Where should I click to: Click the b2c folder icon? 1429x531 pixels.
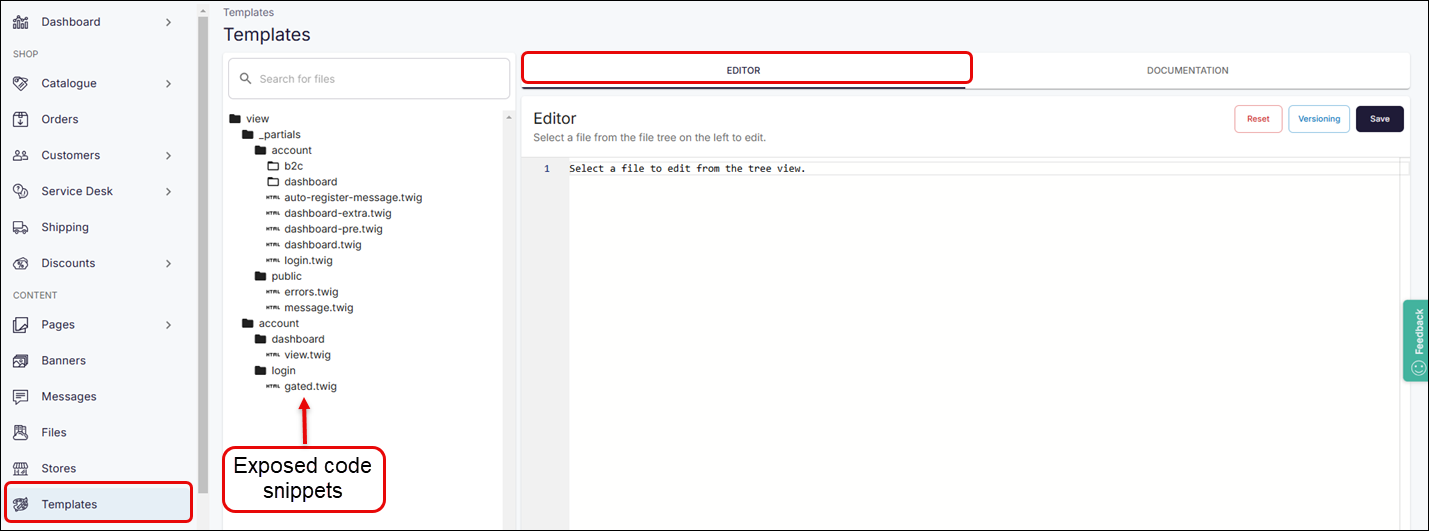273,166
